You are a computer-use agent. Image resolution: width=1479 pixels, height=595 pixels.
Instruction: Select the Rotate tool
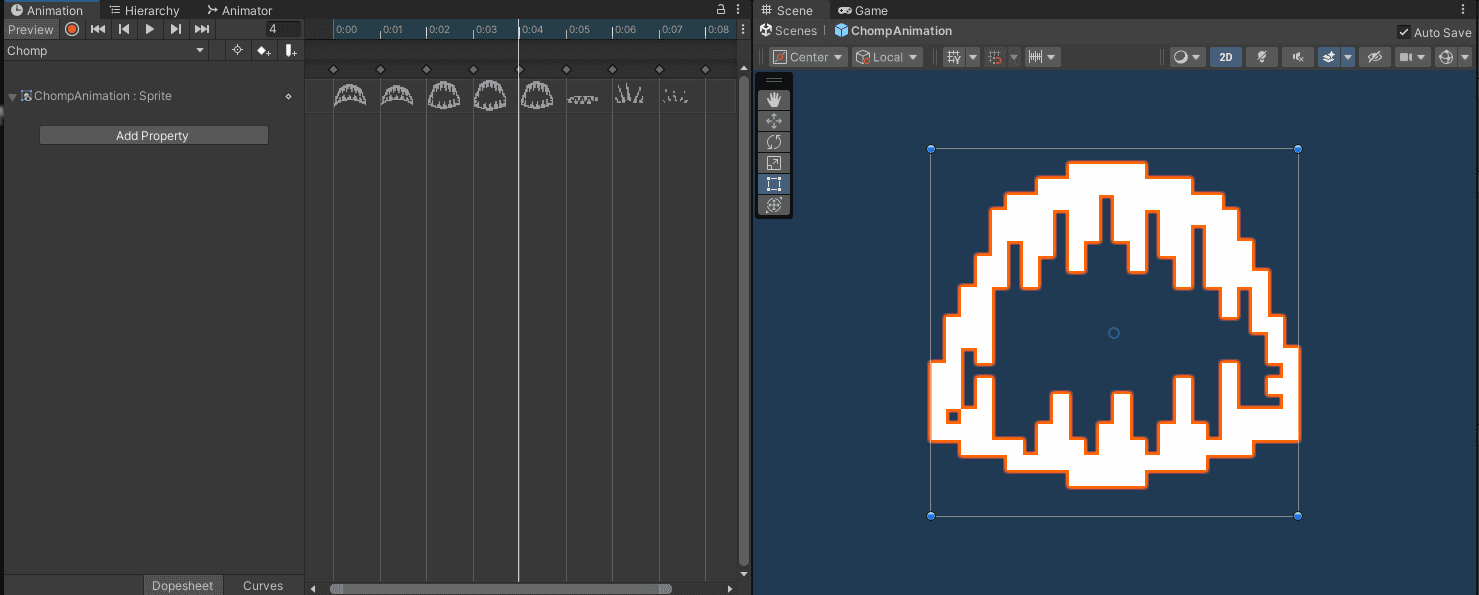(773, 142)
